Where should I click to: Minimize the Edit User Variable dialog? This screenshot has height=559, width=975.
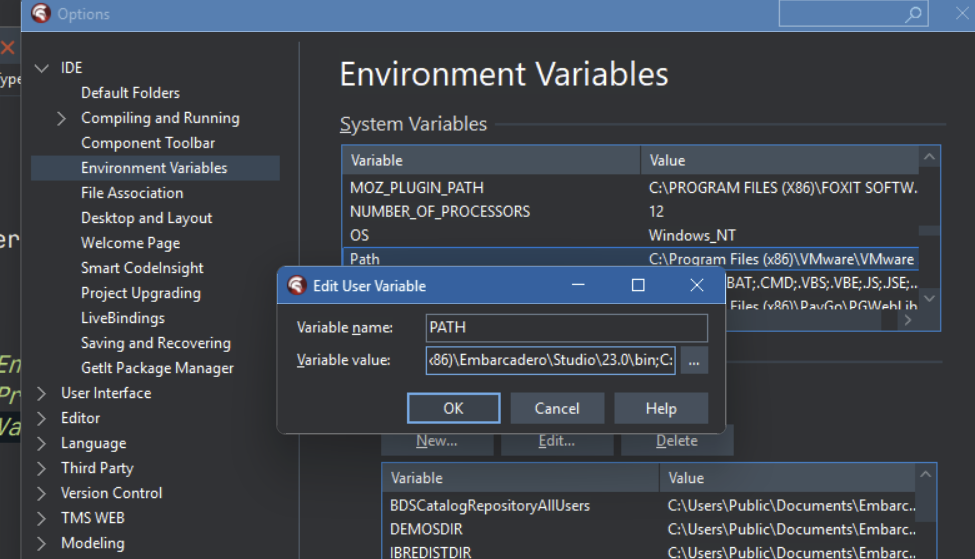(x=578, y=285)
